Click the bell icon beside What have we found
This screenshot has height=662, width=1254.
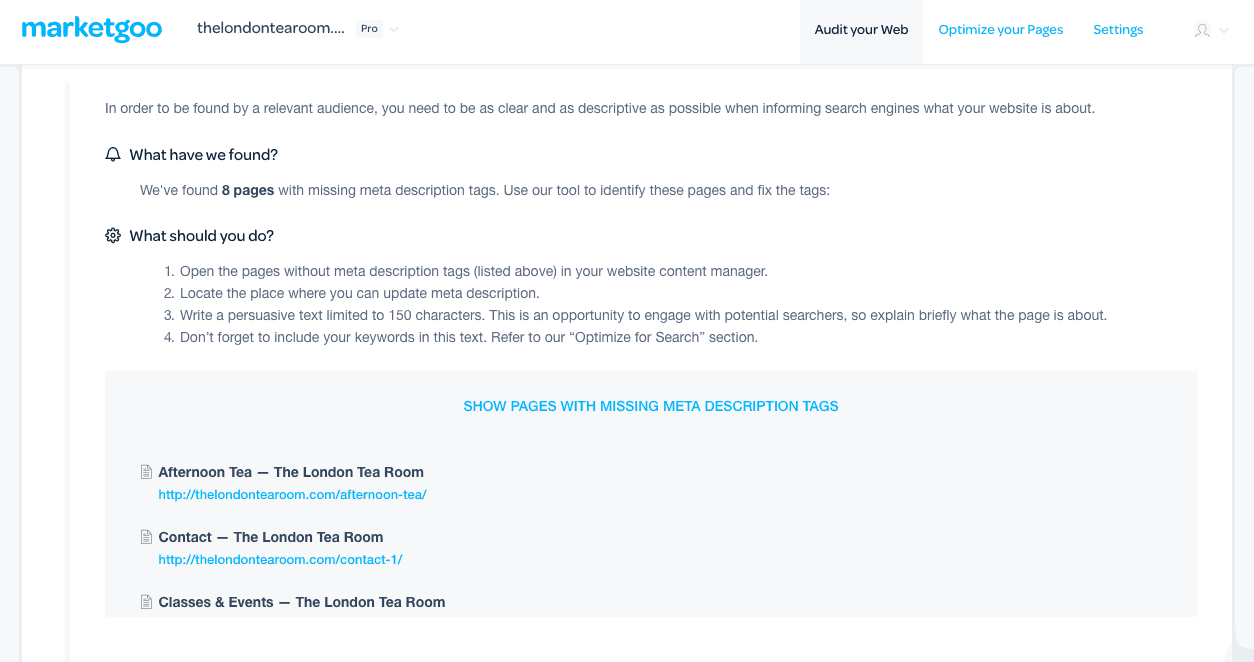tap(113, 155)
